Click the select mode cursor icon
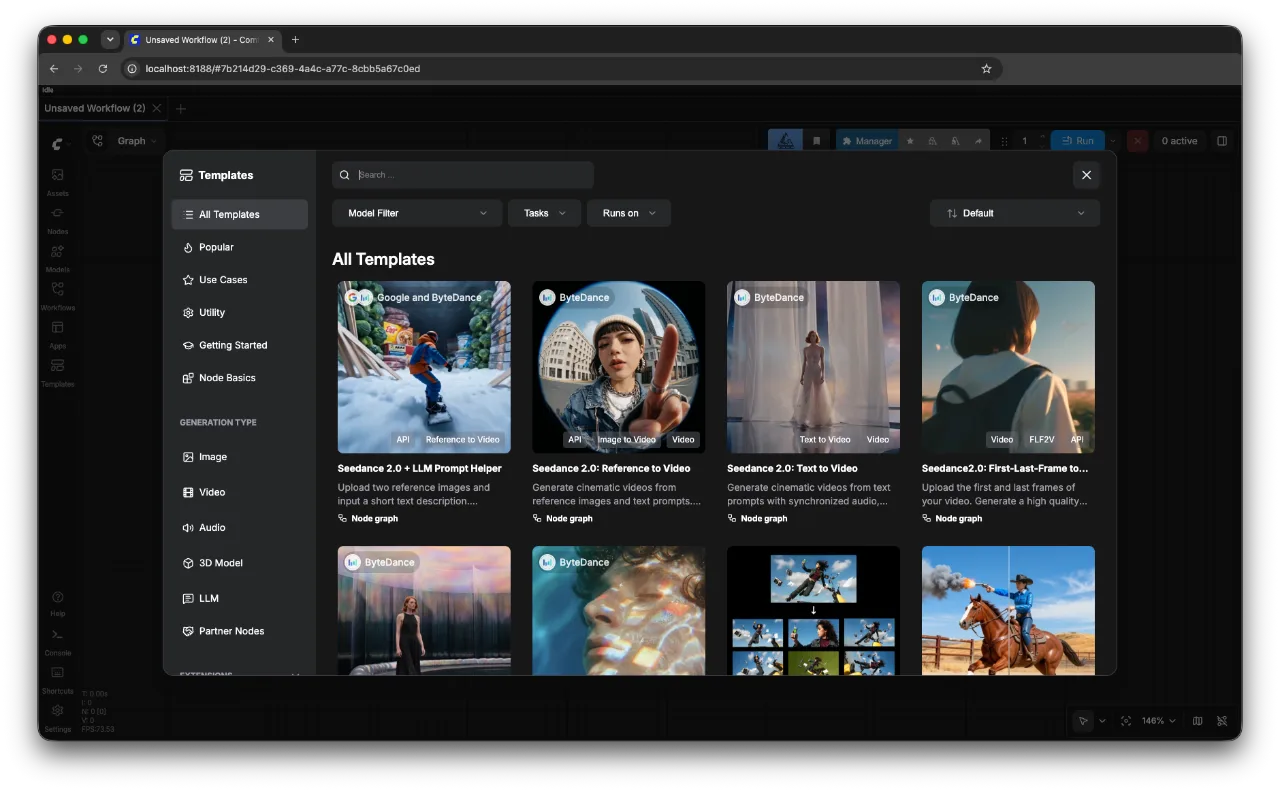Image resolution: width=1280 pixels, height=791 pixels. tap(1083, 721)
